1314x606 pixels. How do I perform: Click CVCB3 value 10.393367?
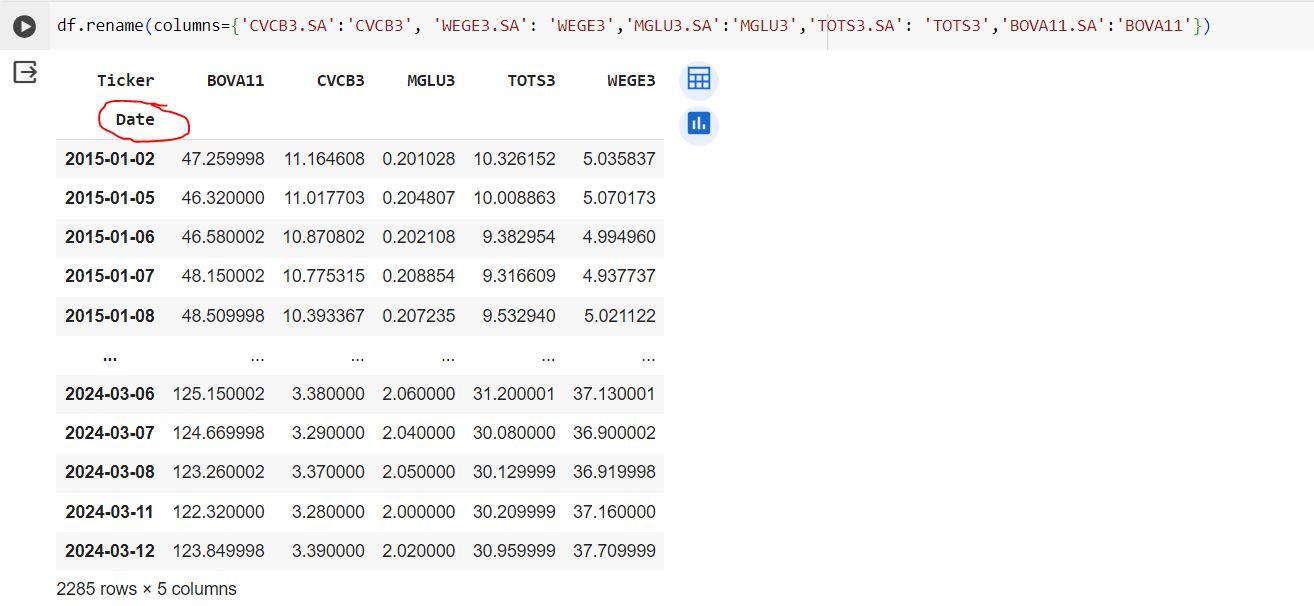(324, 316)
